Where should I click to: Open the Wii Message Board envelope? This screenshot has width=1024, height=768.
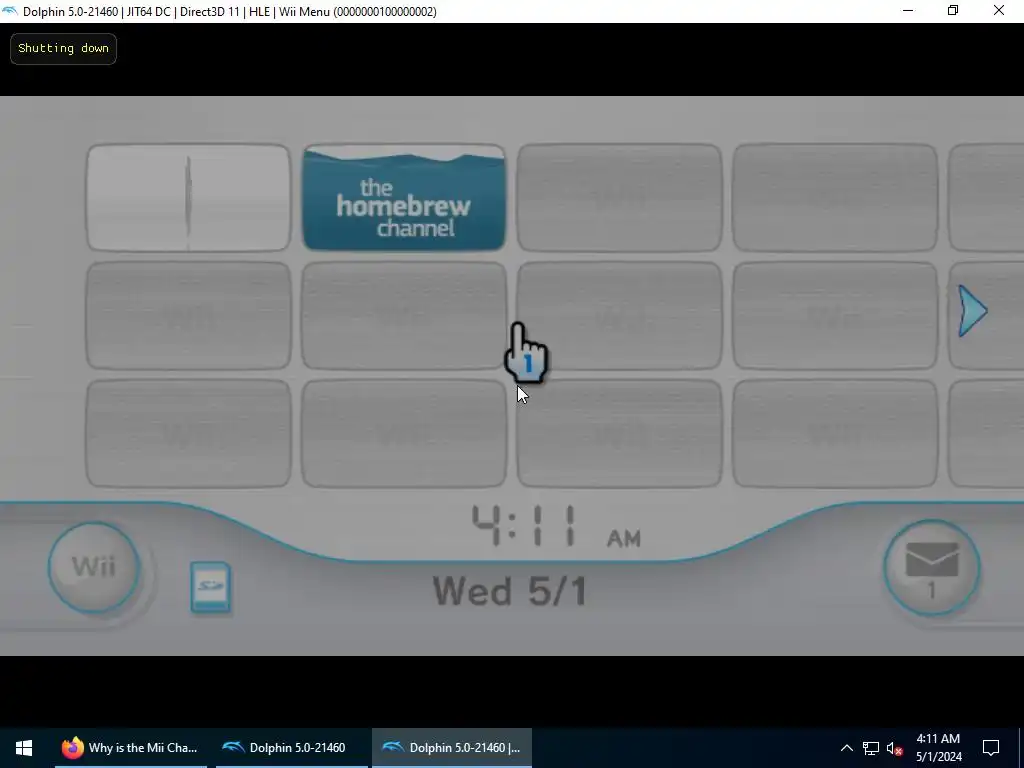coord(931,568)
